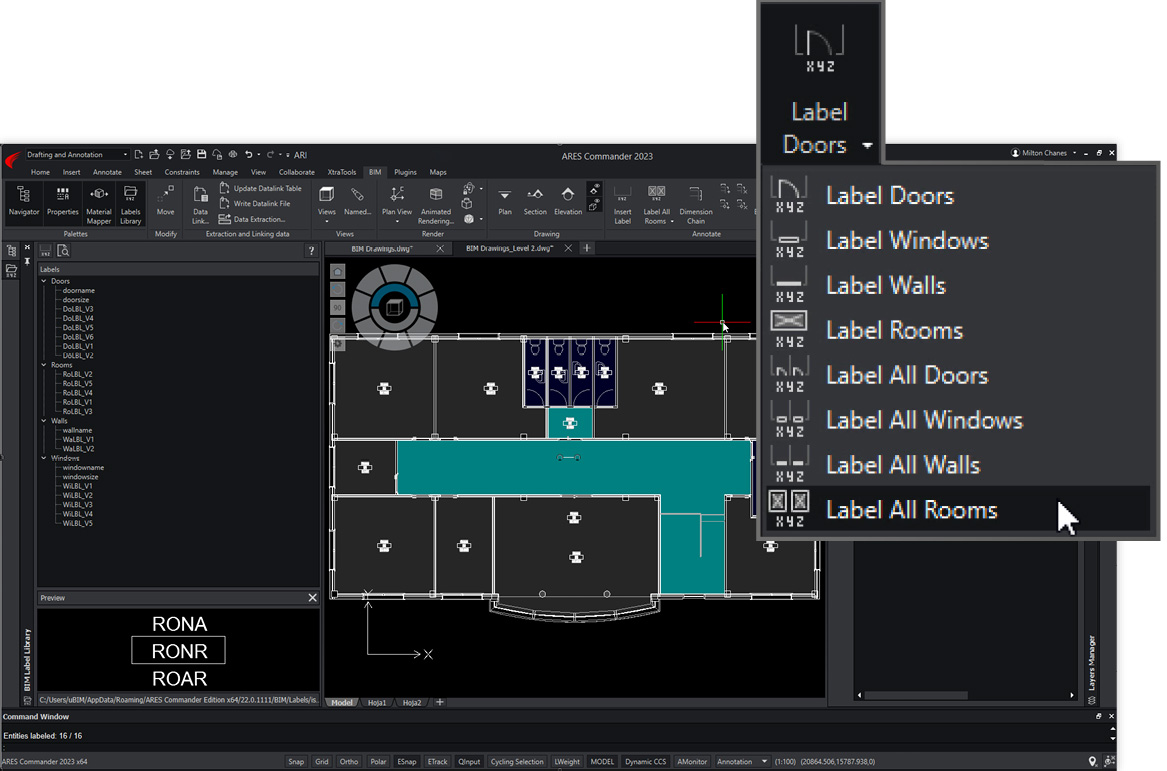Switch to BIM Drawings.dwg document tab
1167x771 pixels.
click(x=382, y=249)
